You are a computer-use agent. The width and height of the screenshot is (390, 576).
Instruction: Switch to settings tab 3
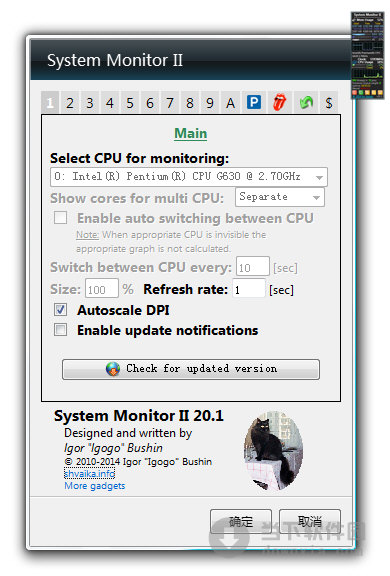pyautogui.click(x=90, y=102)
